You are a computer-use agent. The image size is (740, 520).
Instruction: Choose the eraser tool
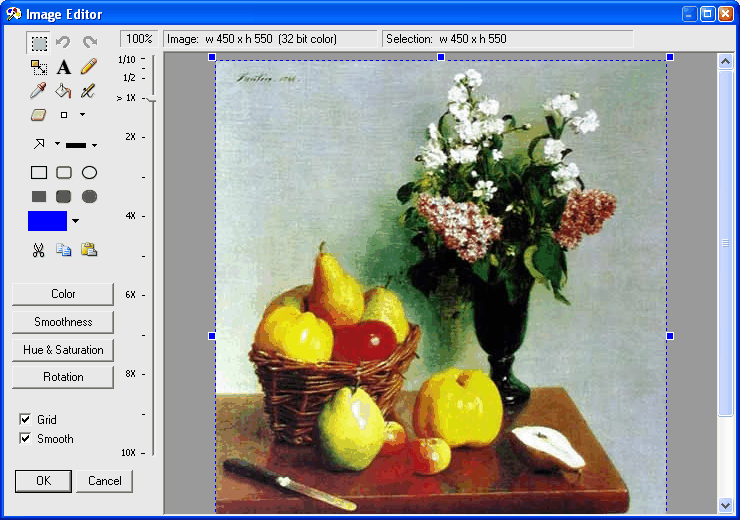(38, 115)
